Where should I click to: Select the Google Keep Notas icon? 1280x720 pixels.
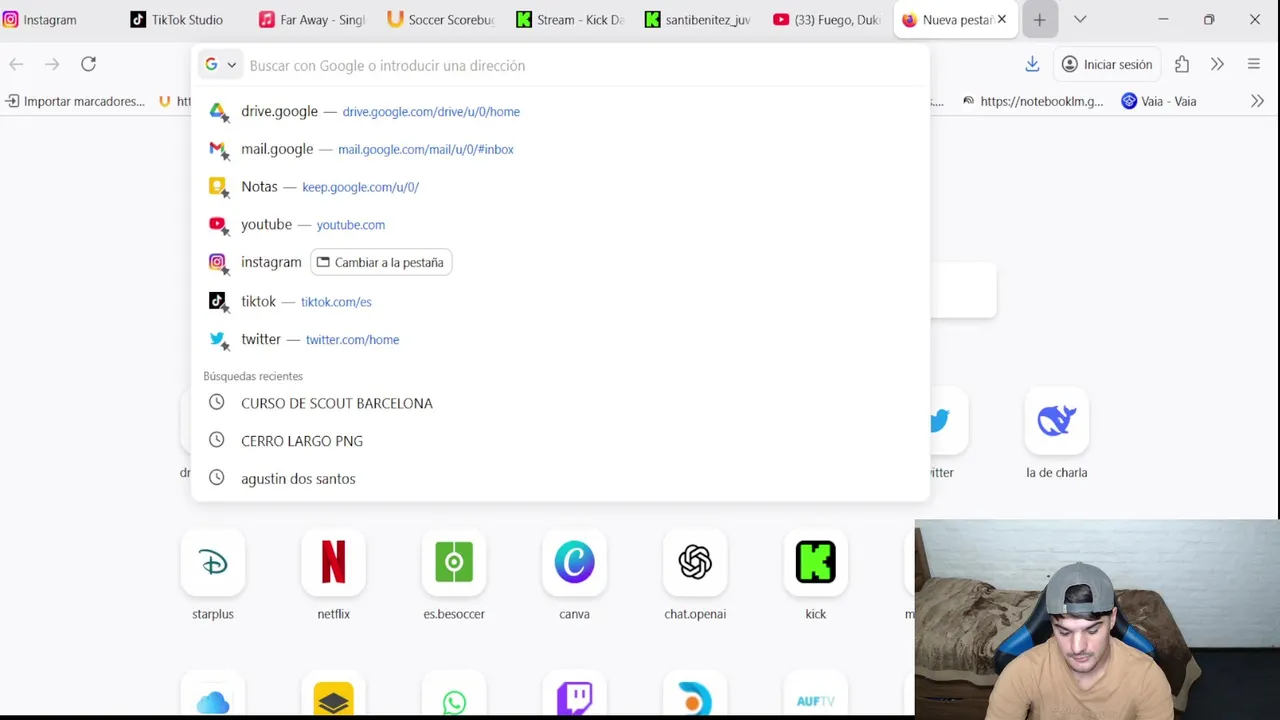click(x=217, y=187)
